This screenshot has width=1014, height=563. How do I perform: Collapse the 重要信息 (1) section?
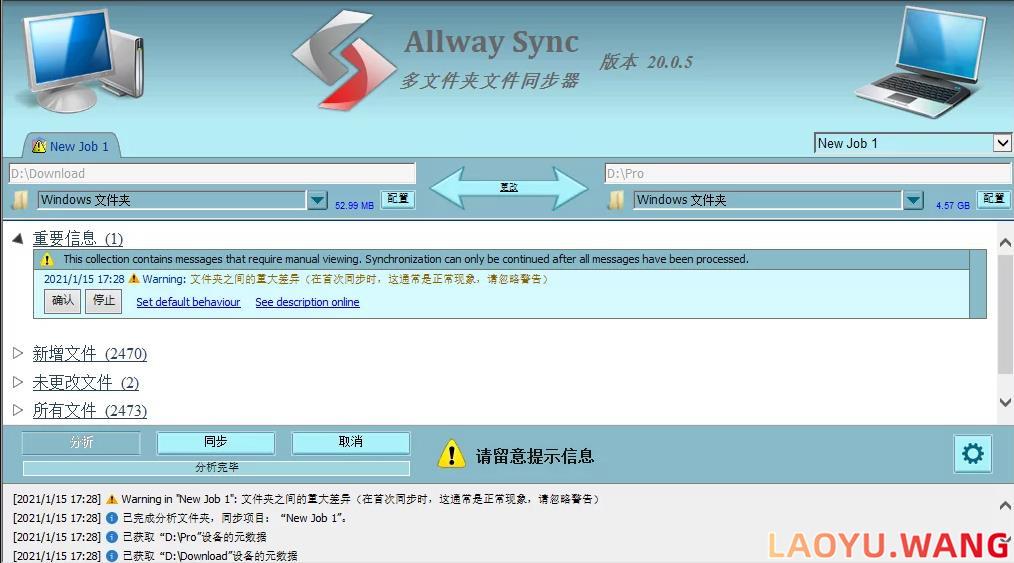coord(18,239)
